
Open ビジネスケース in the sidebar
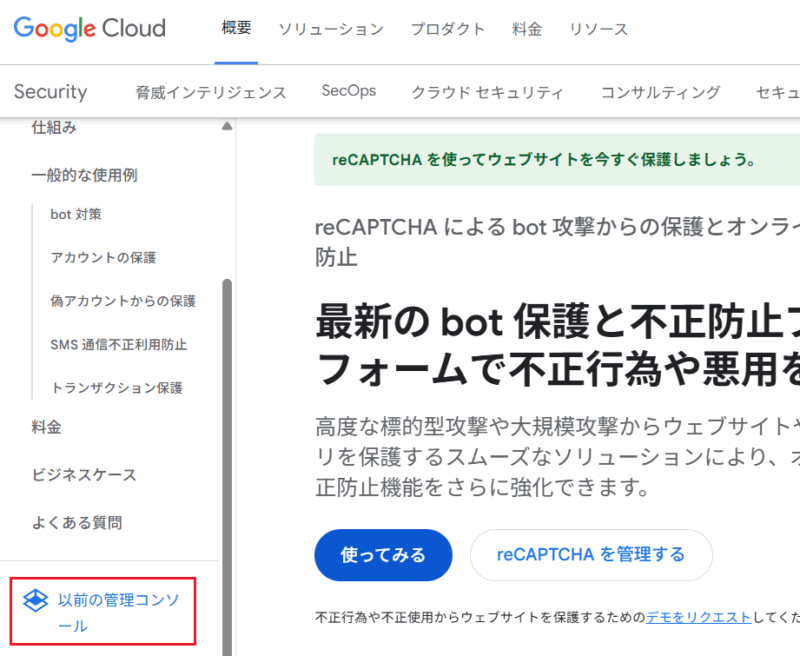pyautogui.click(x=84, y=475)
